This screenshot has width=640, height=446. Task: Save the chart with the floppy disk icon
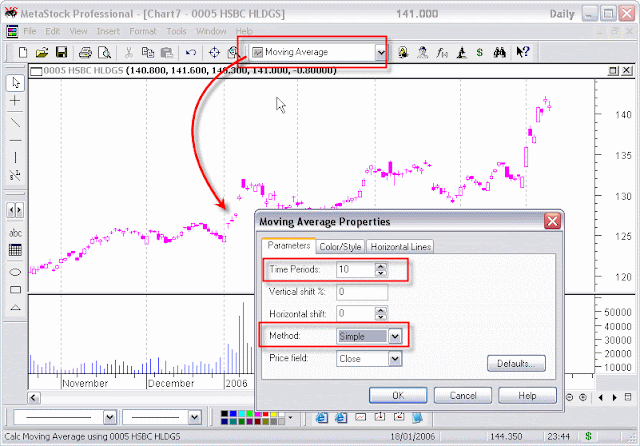point(61,52)
